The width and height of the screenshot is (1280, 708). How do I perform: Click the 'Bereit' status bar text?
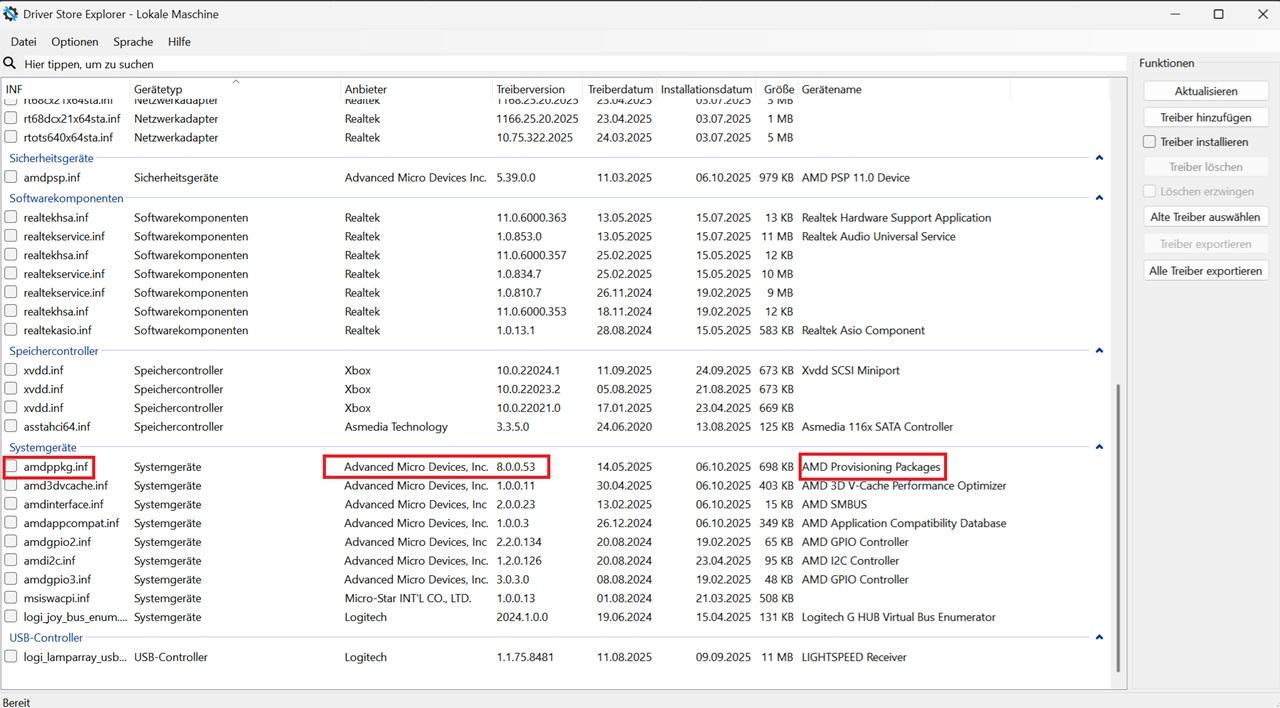coord(17,702)
